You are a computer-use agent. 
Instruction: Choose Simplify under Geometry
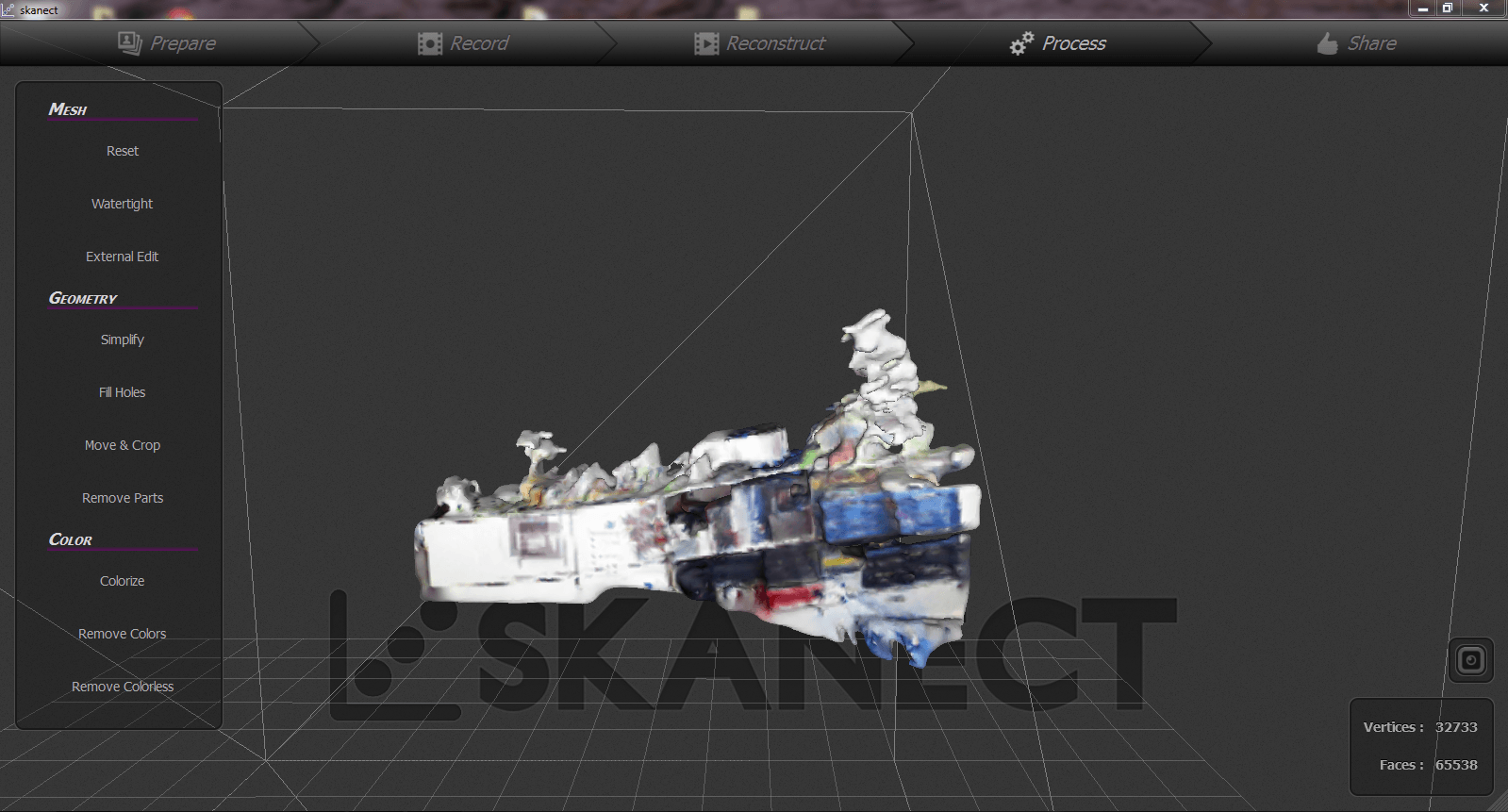(x=123, y=340)
